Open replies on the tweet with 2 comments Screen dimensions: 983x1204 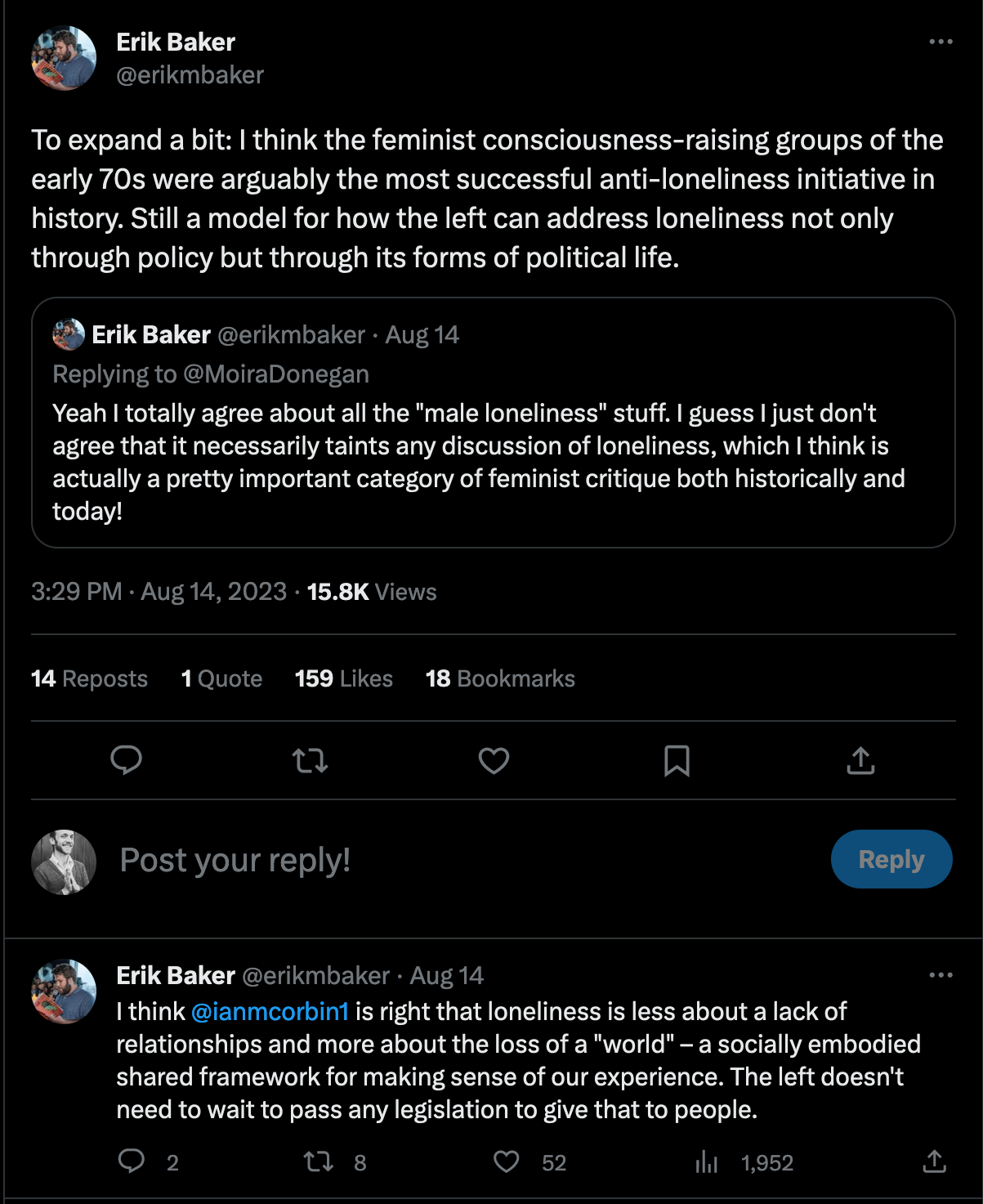pos(132,1161)
